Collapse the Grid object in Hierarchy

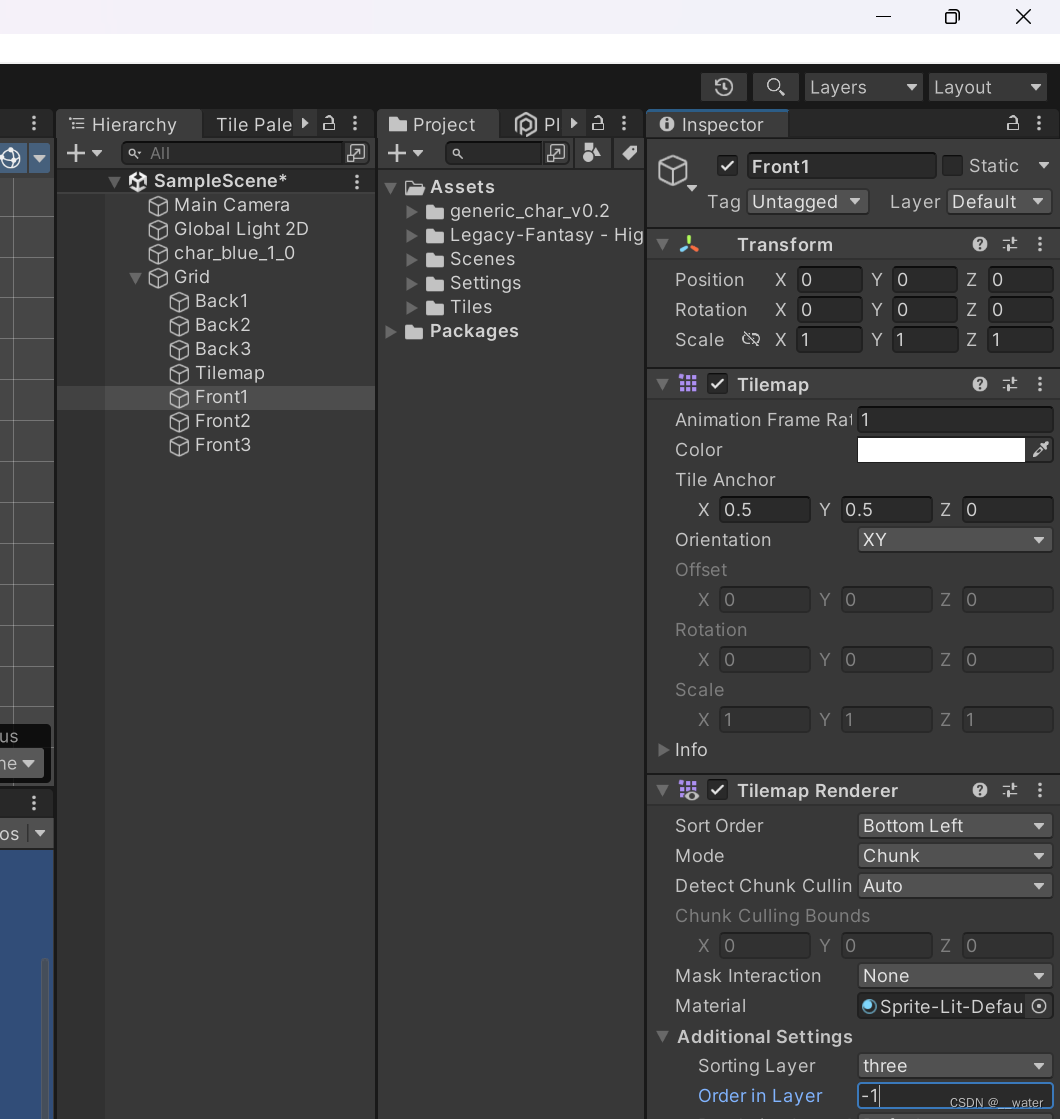135,278
